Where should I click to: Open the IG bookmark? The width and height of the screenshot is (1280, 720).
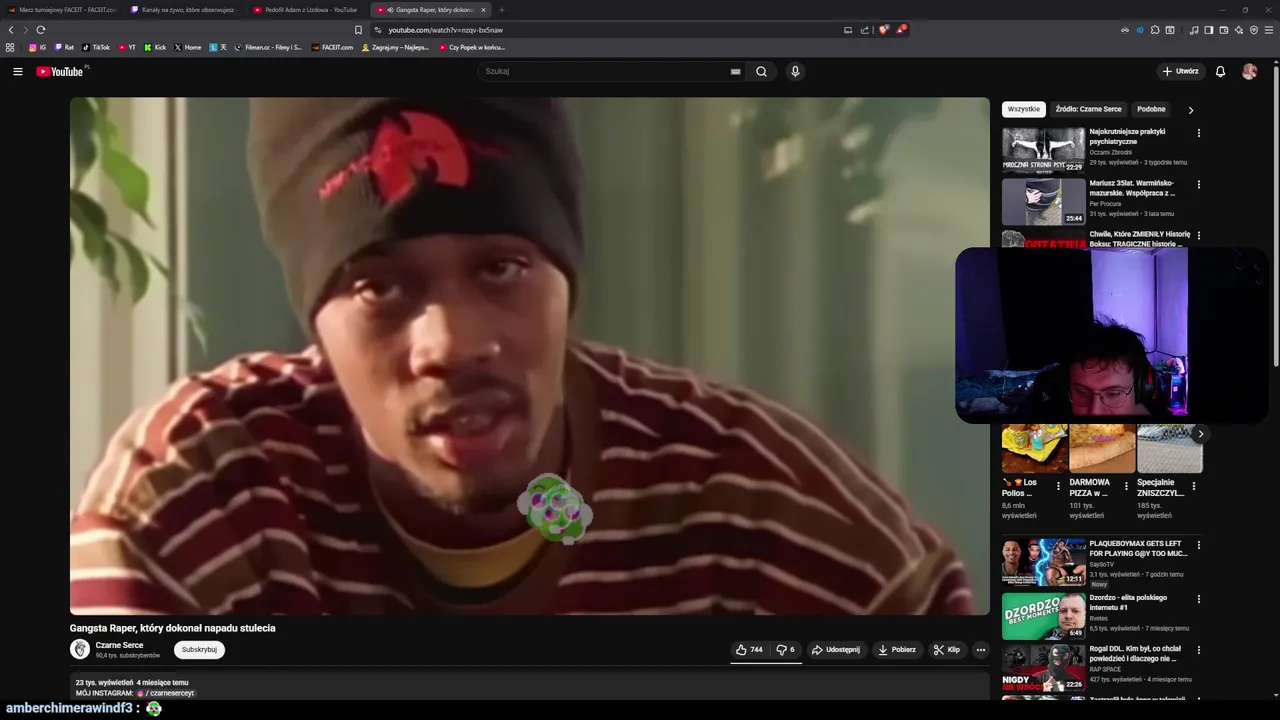38,47
